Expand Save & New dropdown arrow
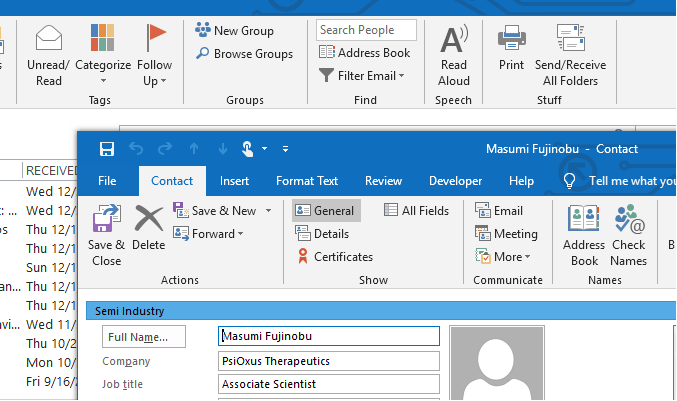Image resolution: width=677 pixels, height=401 pixels. (x=269, y=211)
